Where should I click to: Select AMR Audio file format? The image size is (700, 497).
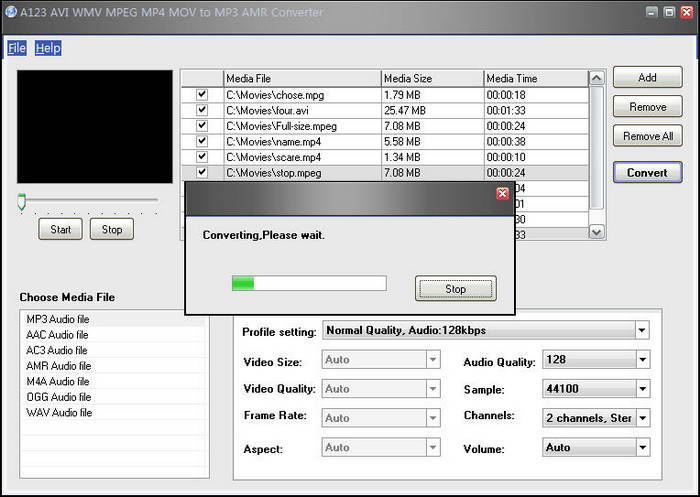coord(114,366)
